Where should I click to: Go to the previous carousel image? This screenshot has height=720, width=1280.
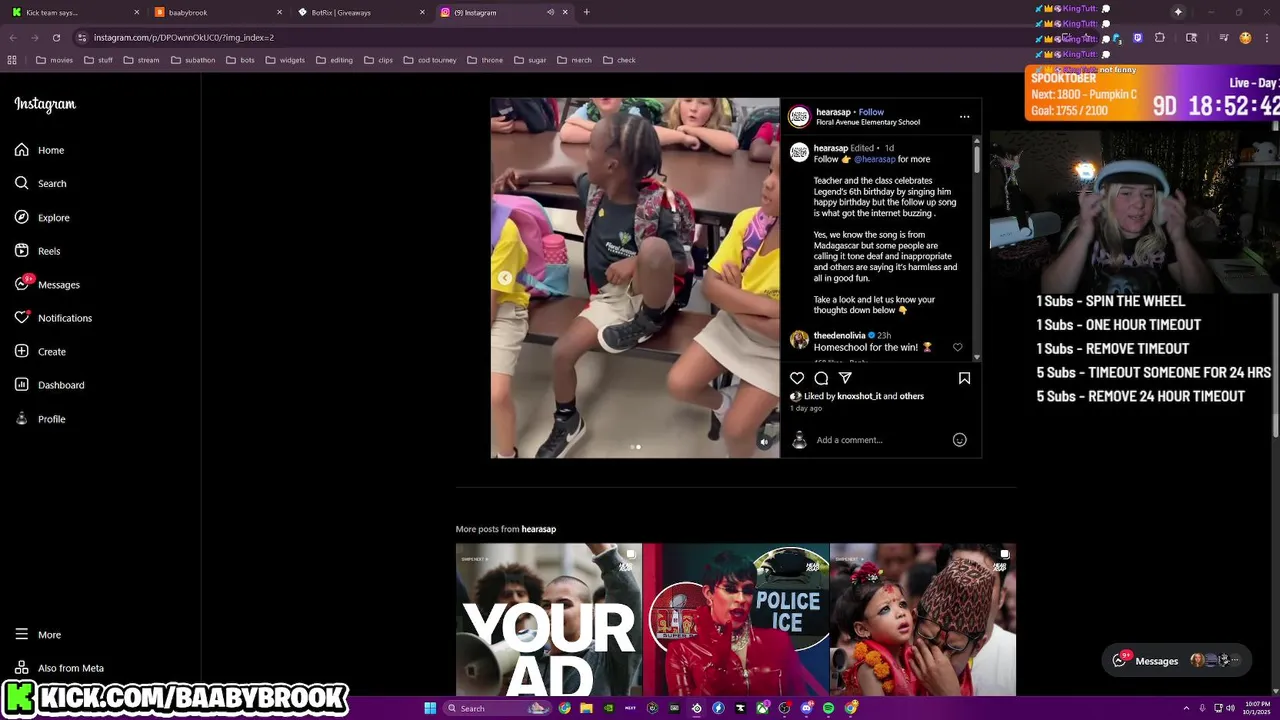[x=505, y=278]
